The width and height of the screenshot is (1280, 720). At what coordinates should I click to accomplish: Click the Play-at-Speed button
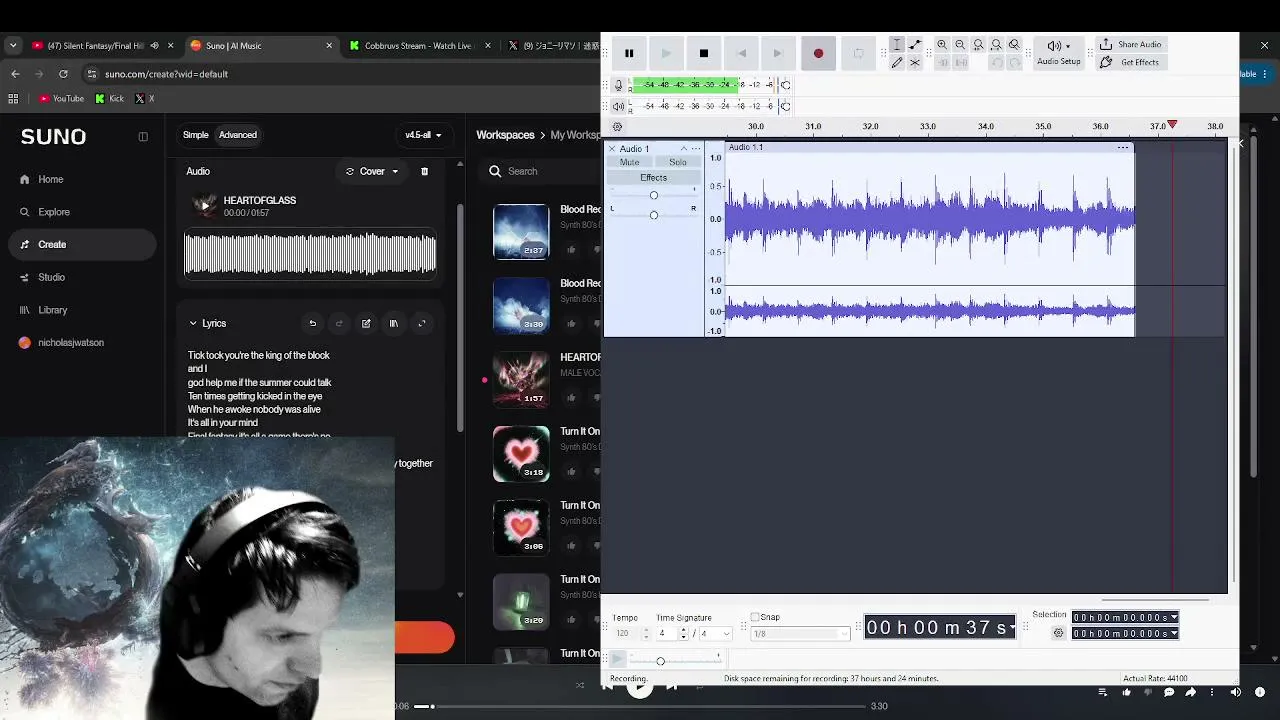pyautogui.click(x=618, y=659)
